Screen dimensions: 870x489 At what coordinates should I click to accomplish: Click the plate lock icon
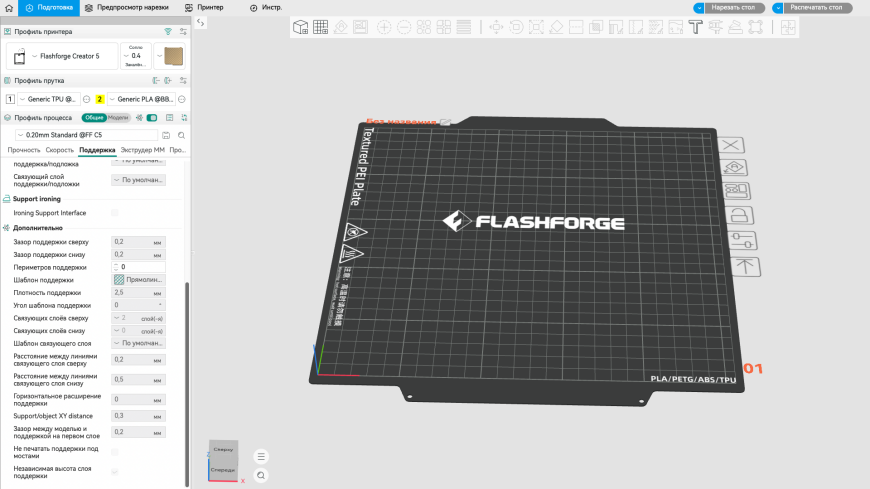coord(739,215)
